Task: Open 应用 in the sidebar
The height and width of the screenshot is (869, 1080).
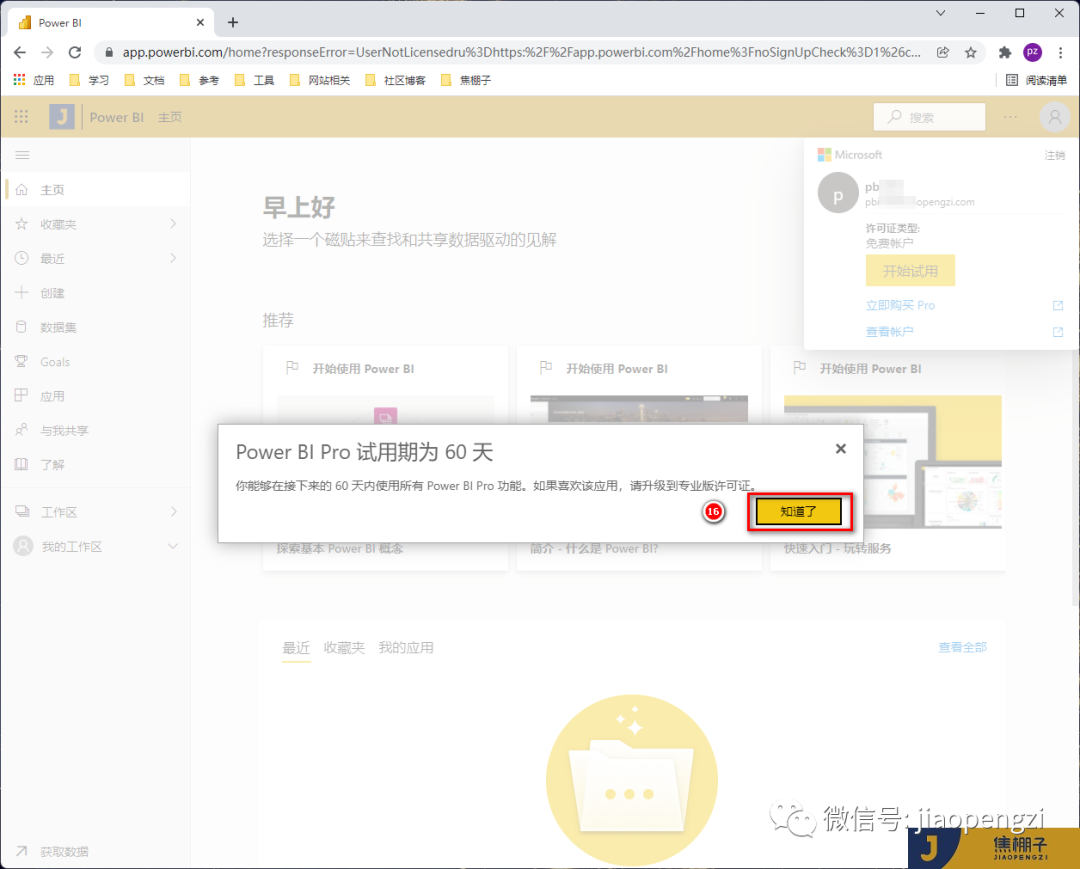Action: point(96,396)
